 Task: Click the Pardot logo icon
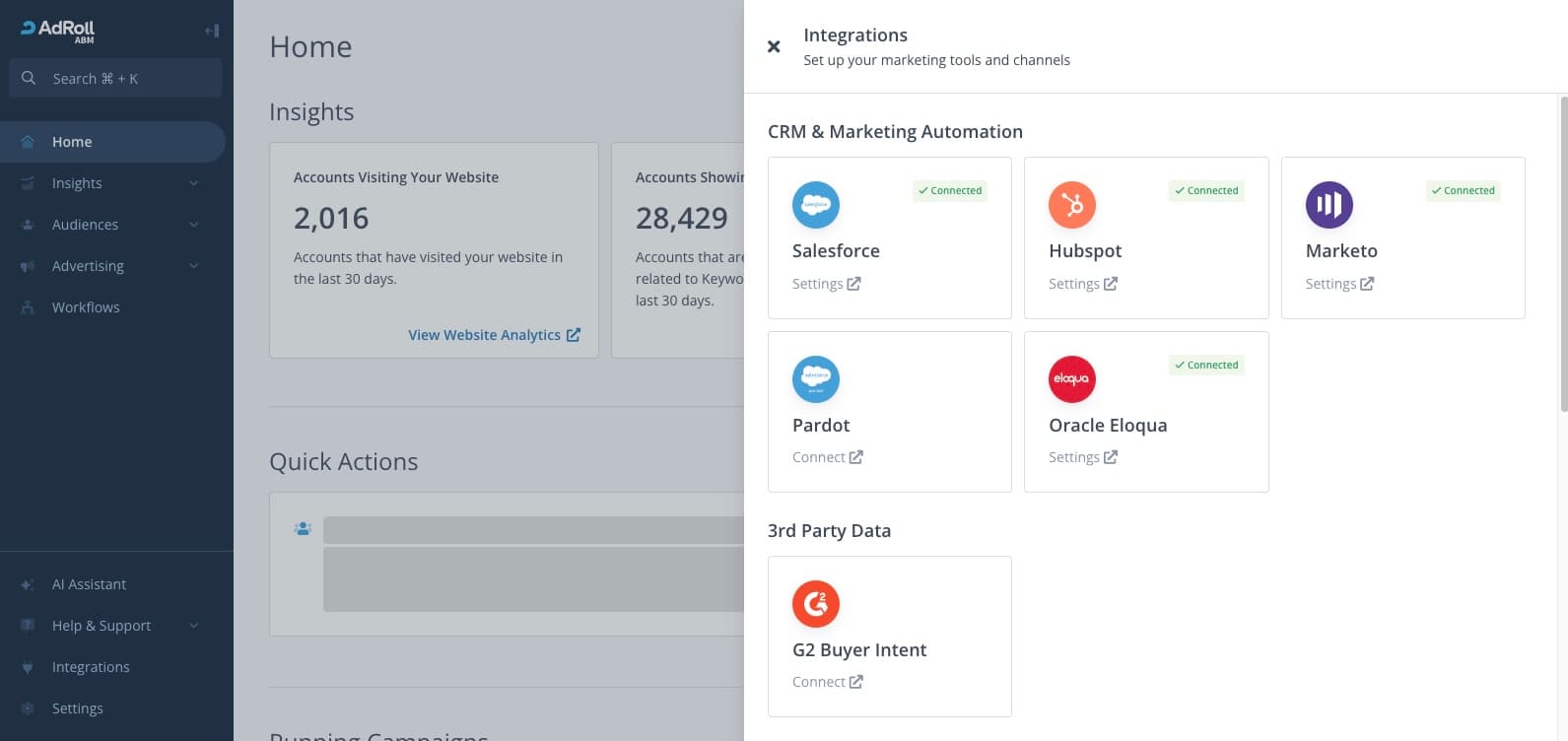click(816, 379)
